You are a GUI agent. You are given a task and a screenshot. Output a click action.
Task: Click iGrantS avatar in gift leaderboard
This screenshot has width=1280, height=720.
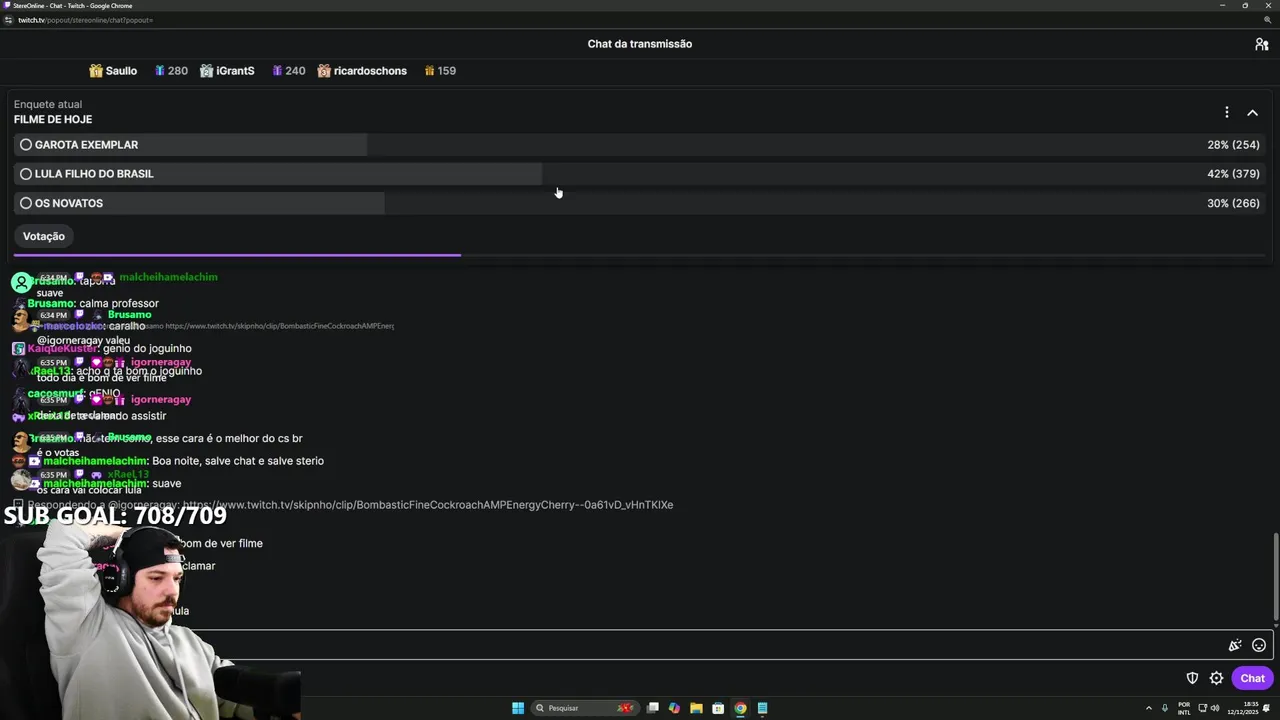pyautogui.click(x=206, y=71)
